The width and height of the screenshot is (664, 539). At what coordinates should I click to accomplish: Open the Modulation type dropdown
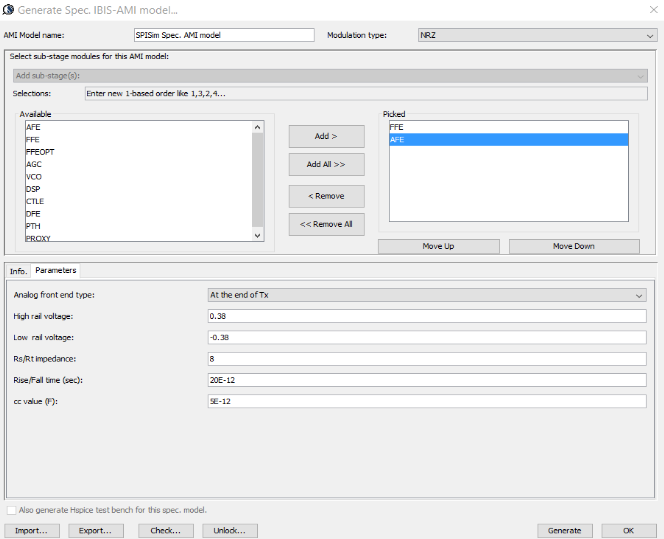click(536, 35)
